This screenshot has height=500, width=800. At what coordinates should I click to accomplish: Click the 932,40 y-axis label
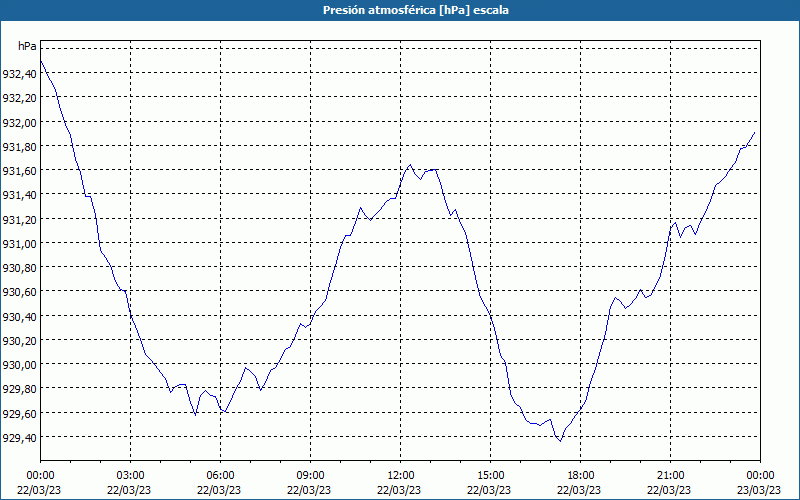point(19,74)
